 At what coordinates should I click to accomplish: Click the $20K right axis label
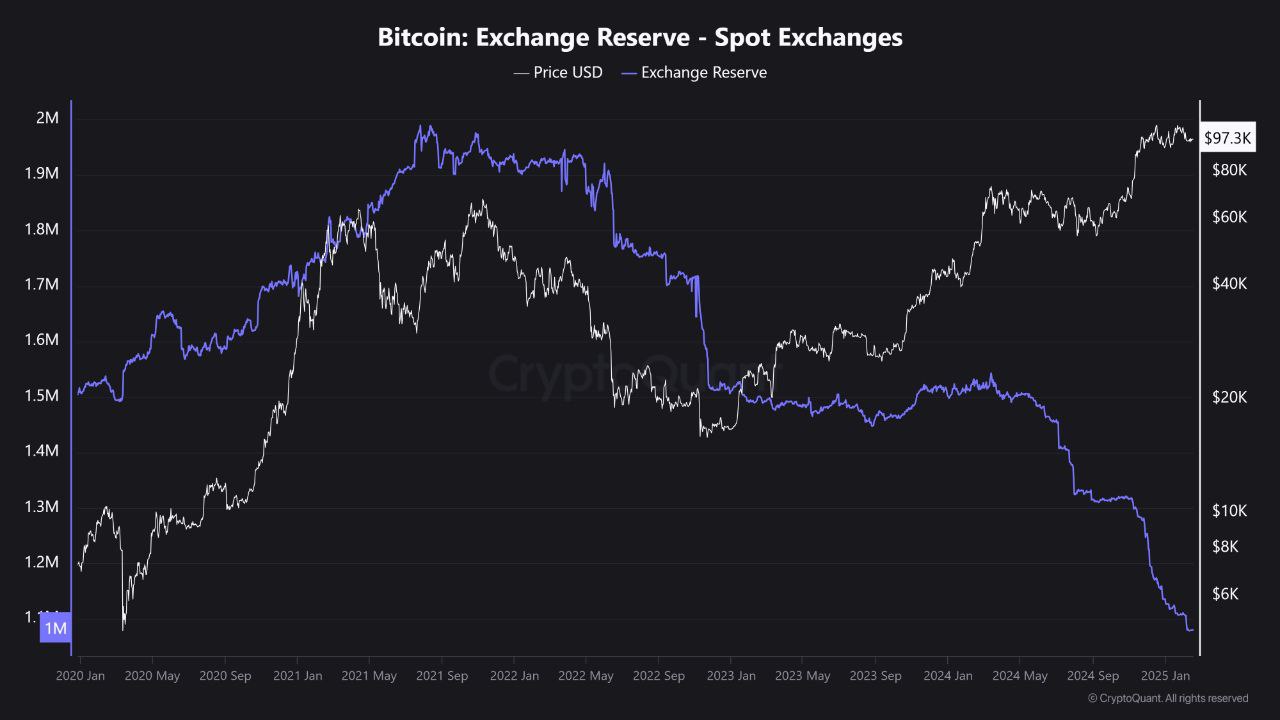coord(1229,397)
